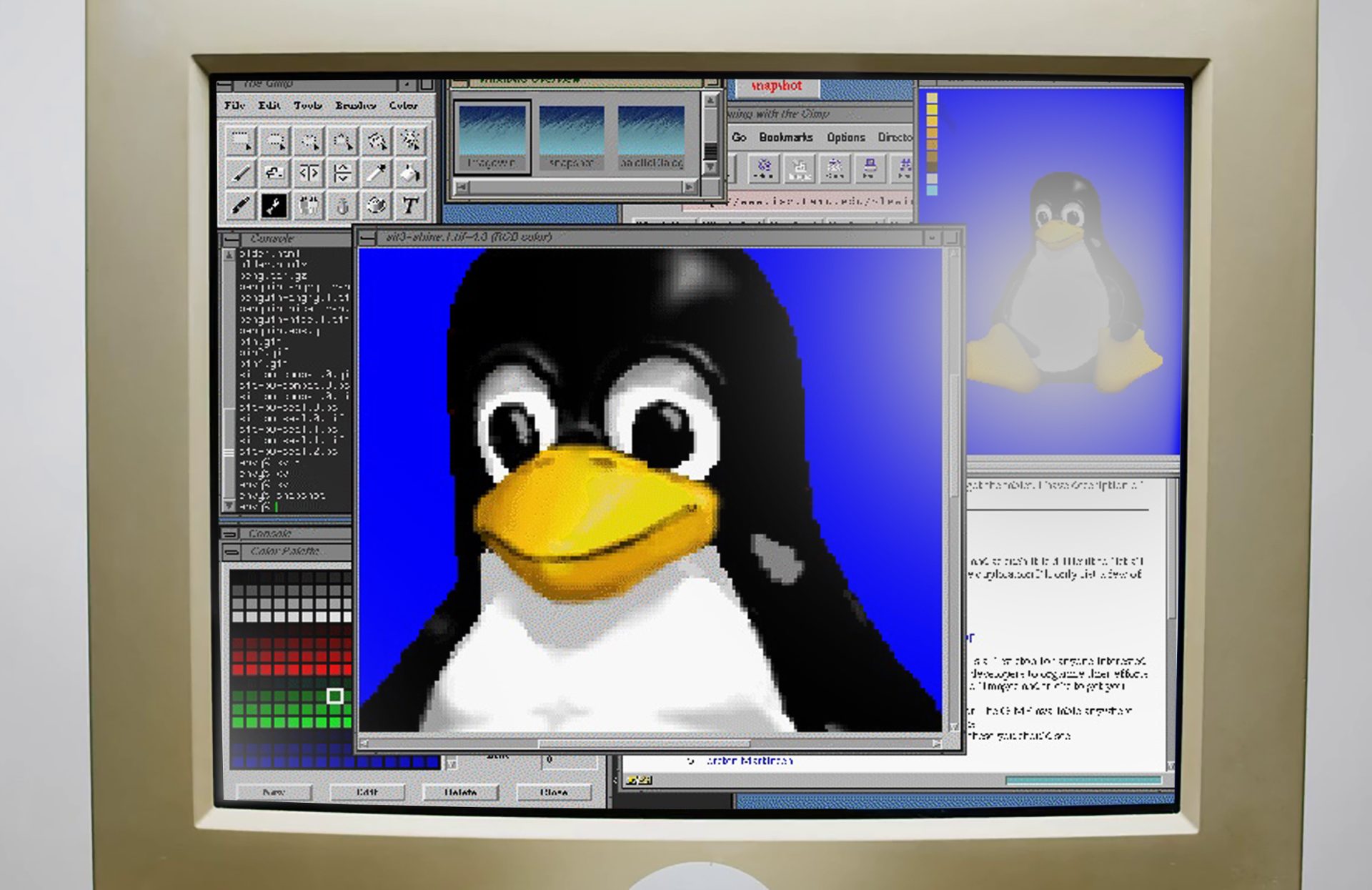
Task: Select the Bucket Fill tool
Action: (x=410, y=173)
